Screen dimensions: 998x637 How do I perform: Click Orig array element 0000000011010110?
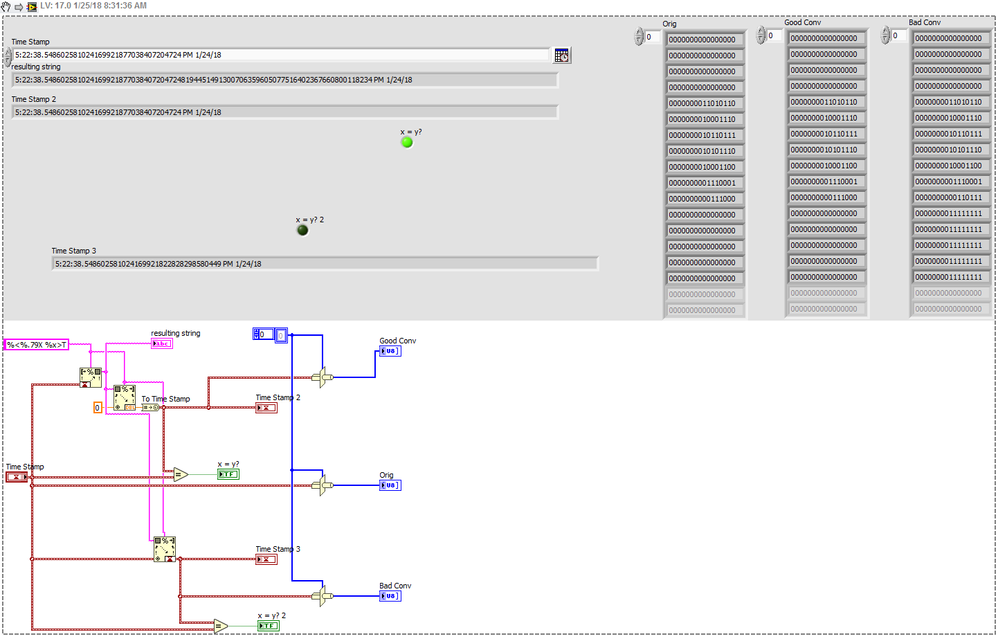click(x=704, y=103)
